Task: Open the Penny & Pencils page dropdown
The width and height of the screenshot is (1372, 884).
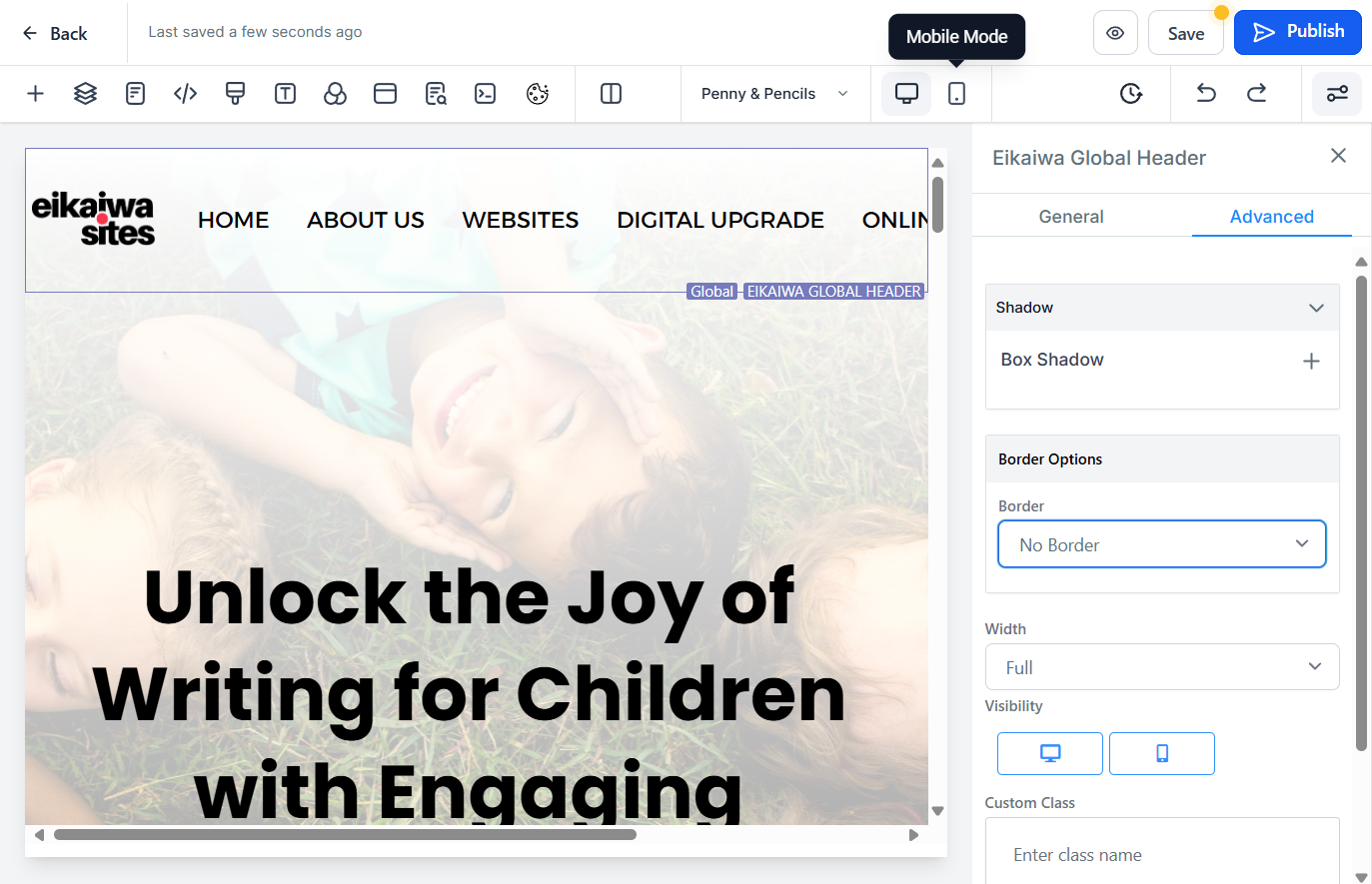Action: click(x=775, y=94)
